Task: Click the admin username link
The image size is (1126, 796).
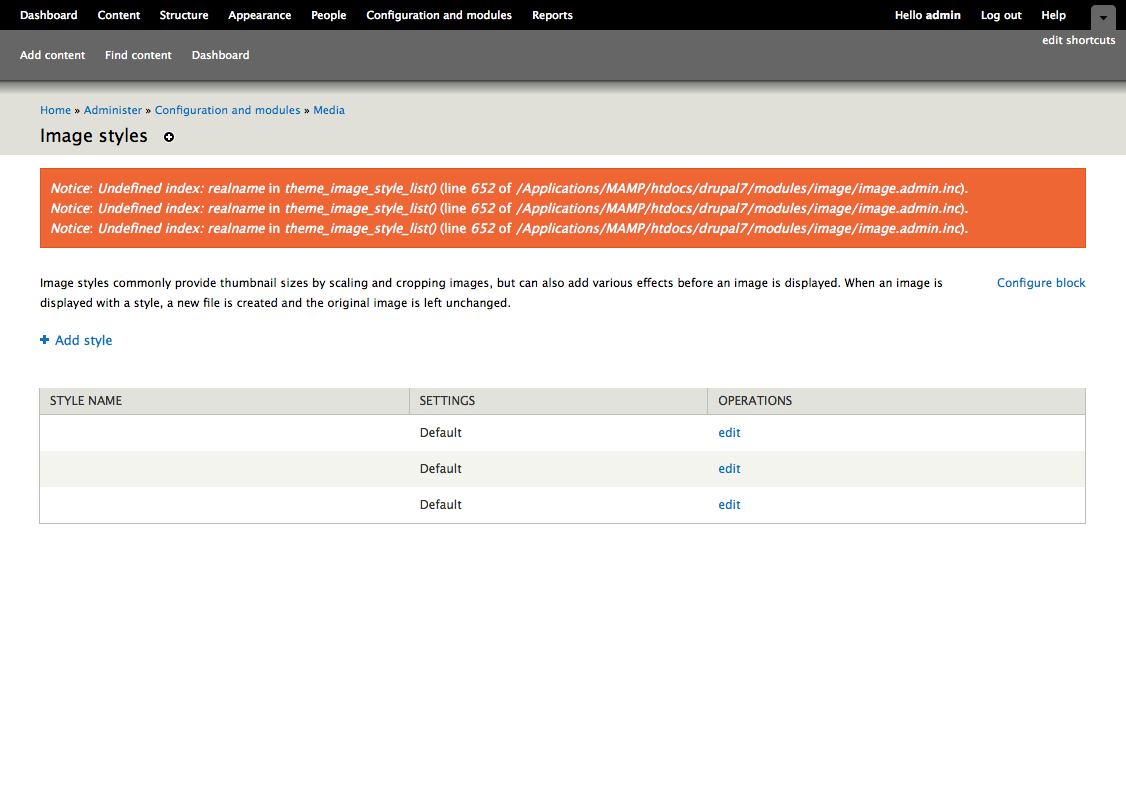Action: pos(943,15)
